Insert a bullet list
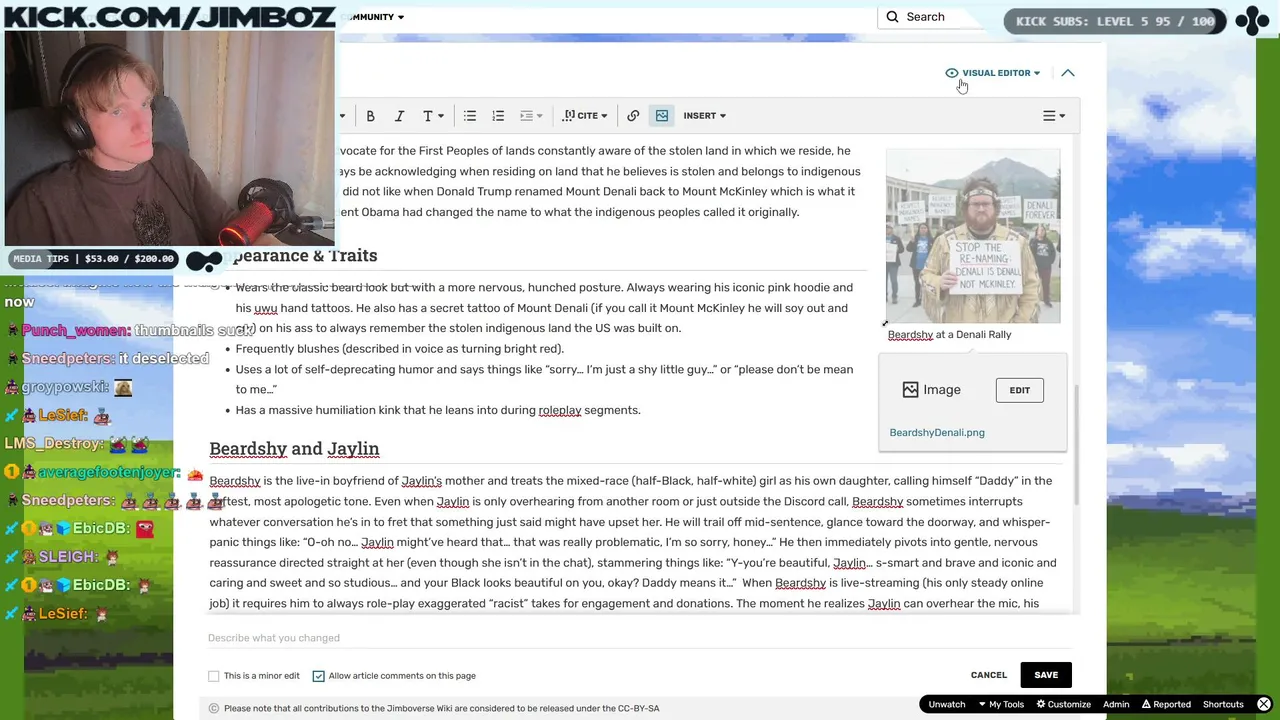This screenshot has height=720, width=1280. pos(470,116)
